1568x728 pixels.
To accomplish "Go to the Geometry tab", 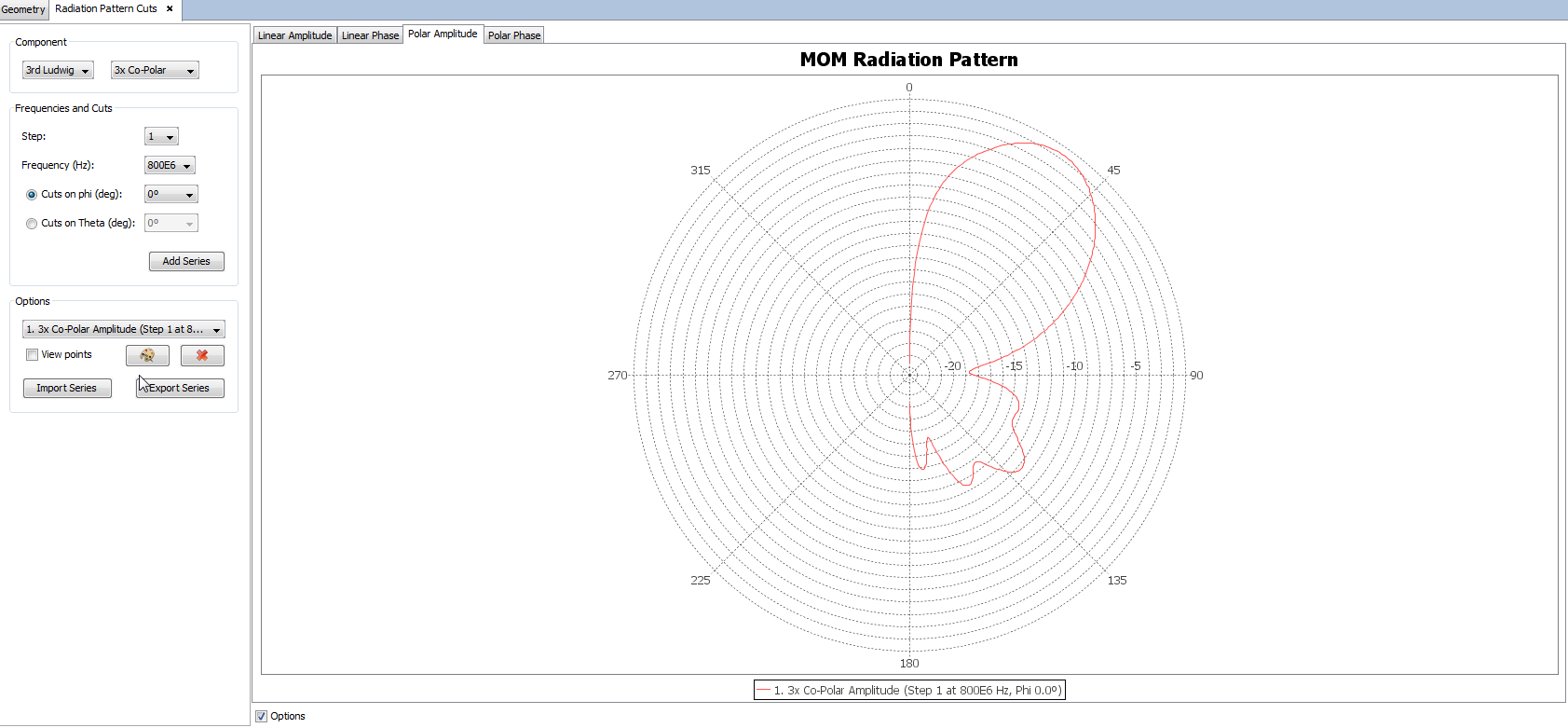I will pyautogui.click(x=23, y=9).
